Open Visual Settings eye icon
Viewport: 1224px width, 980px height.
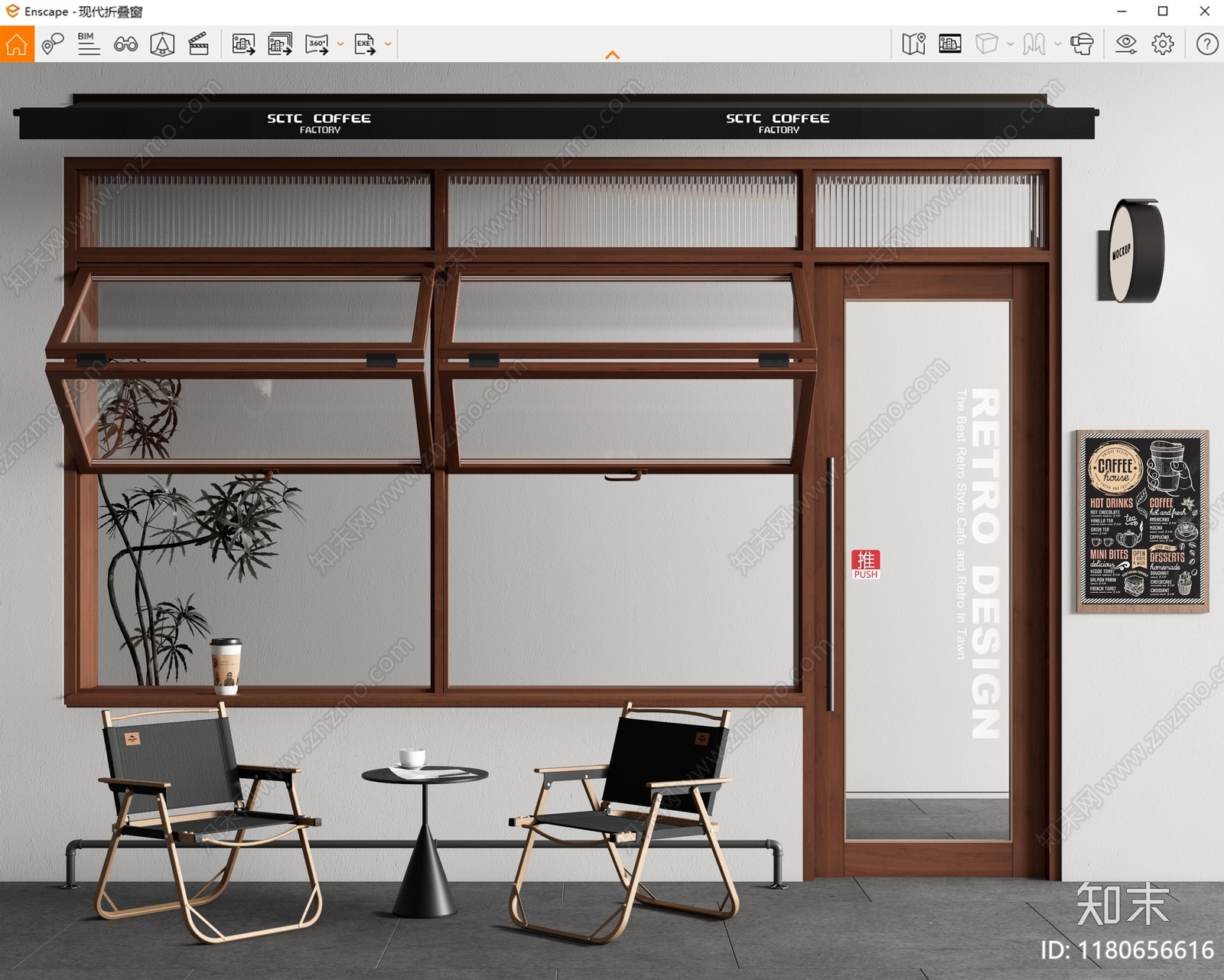click(1126, 44)
